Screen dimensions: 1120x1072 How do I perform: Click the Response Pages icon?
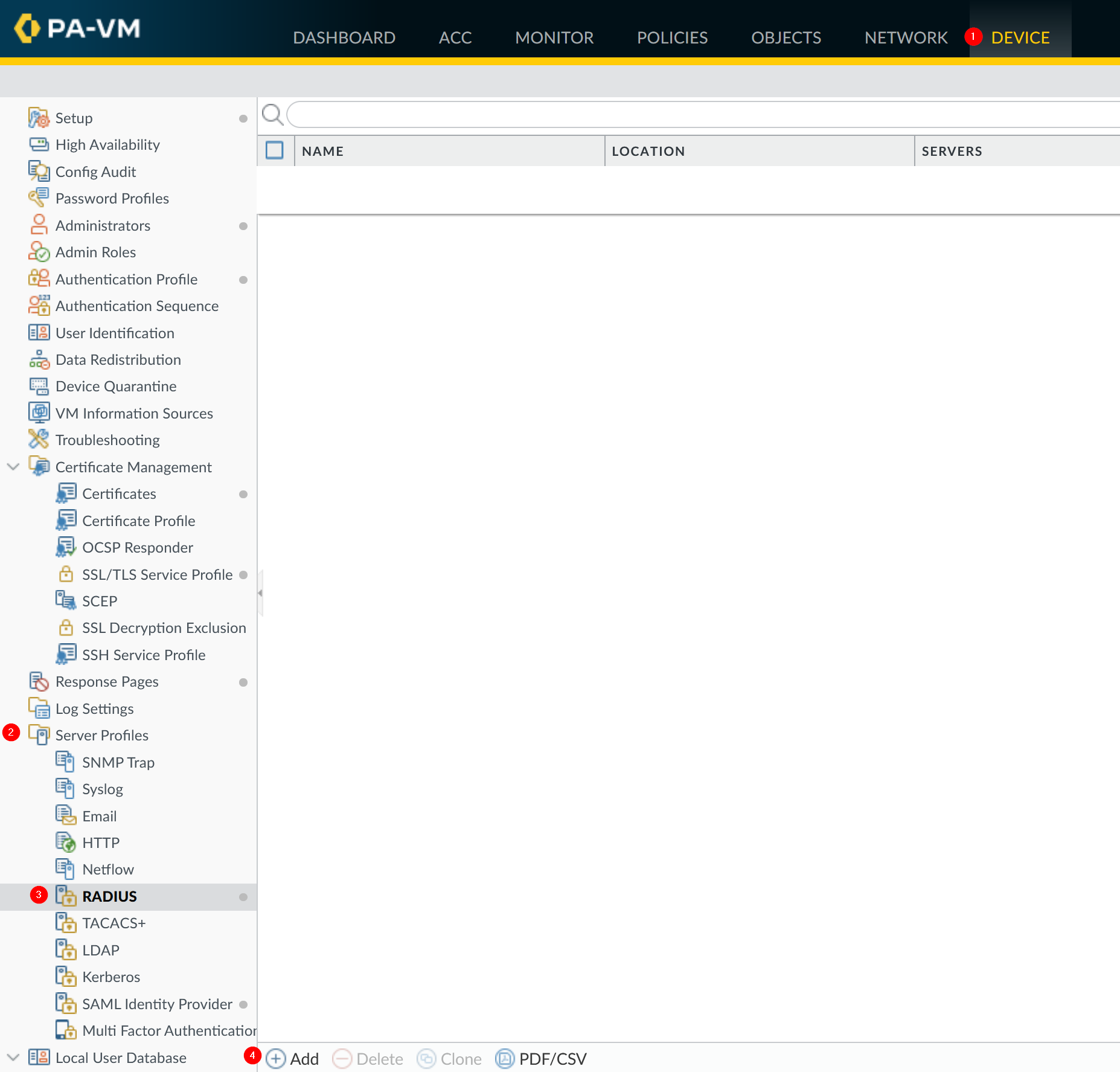tap(39, 681)
